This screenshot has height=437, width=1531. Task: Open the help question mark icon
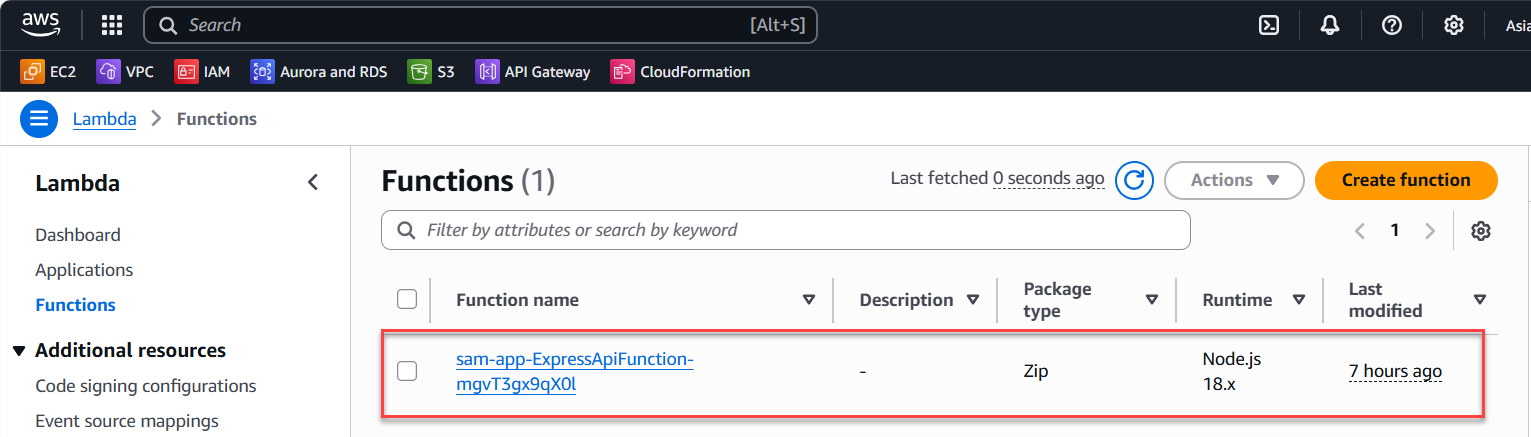(1392, 25)
